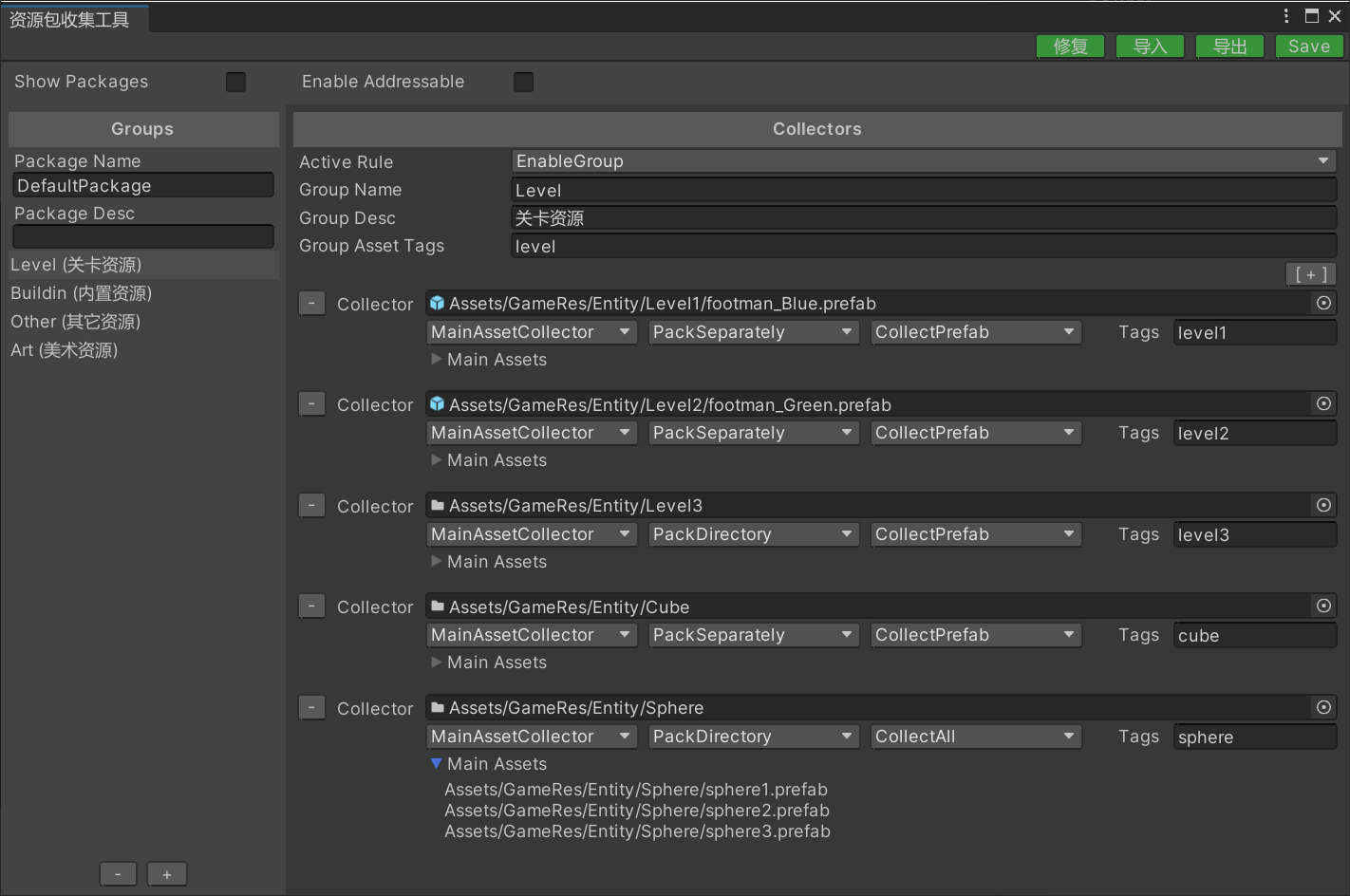This screenshot has width=1350, height=896.
Task: Focus the empty Package Desc field
Action: 143,236
